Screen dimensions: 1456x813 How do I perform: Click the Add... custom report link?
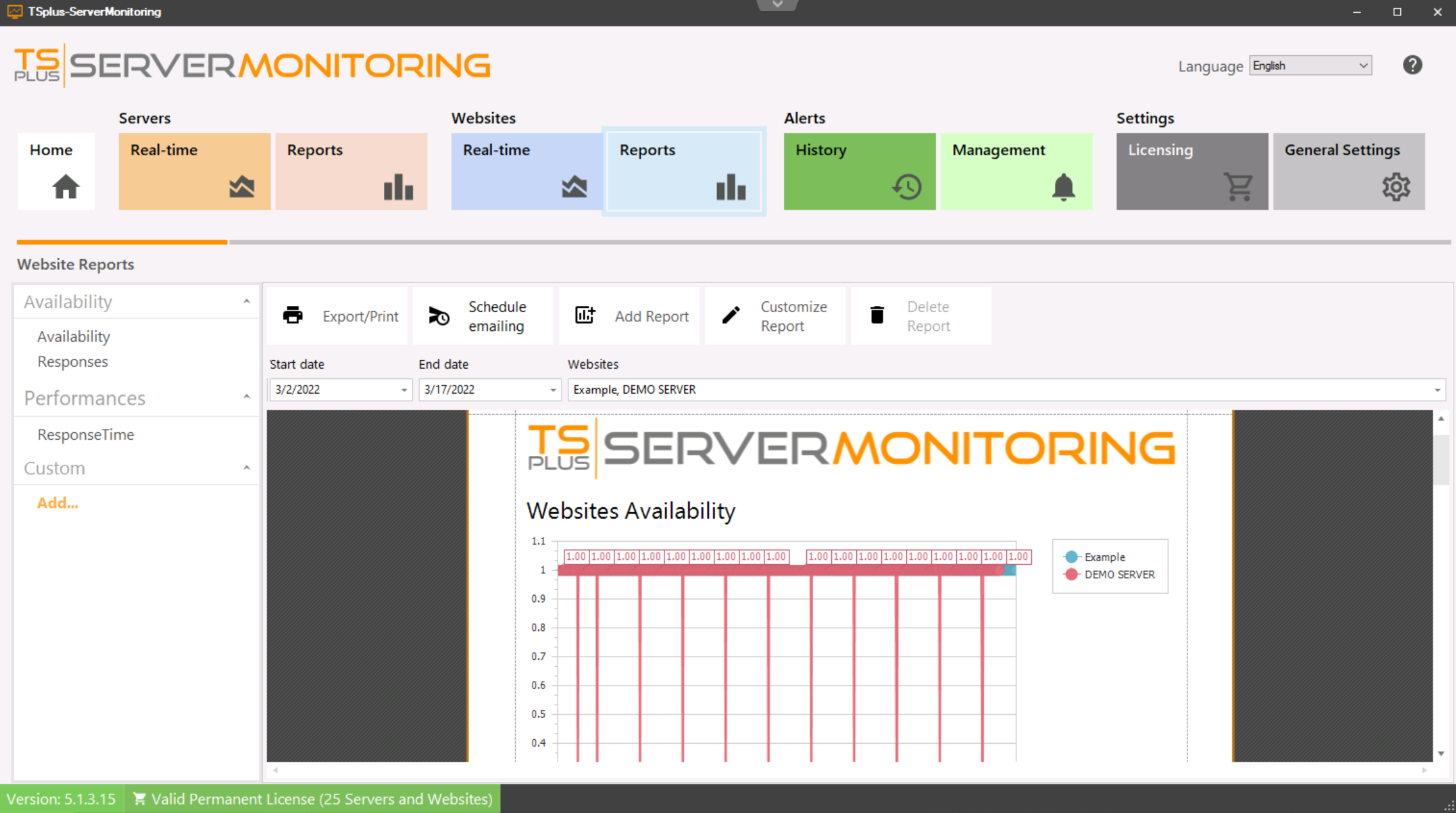click(x=58, y=503)
